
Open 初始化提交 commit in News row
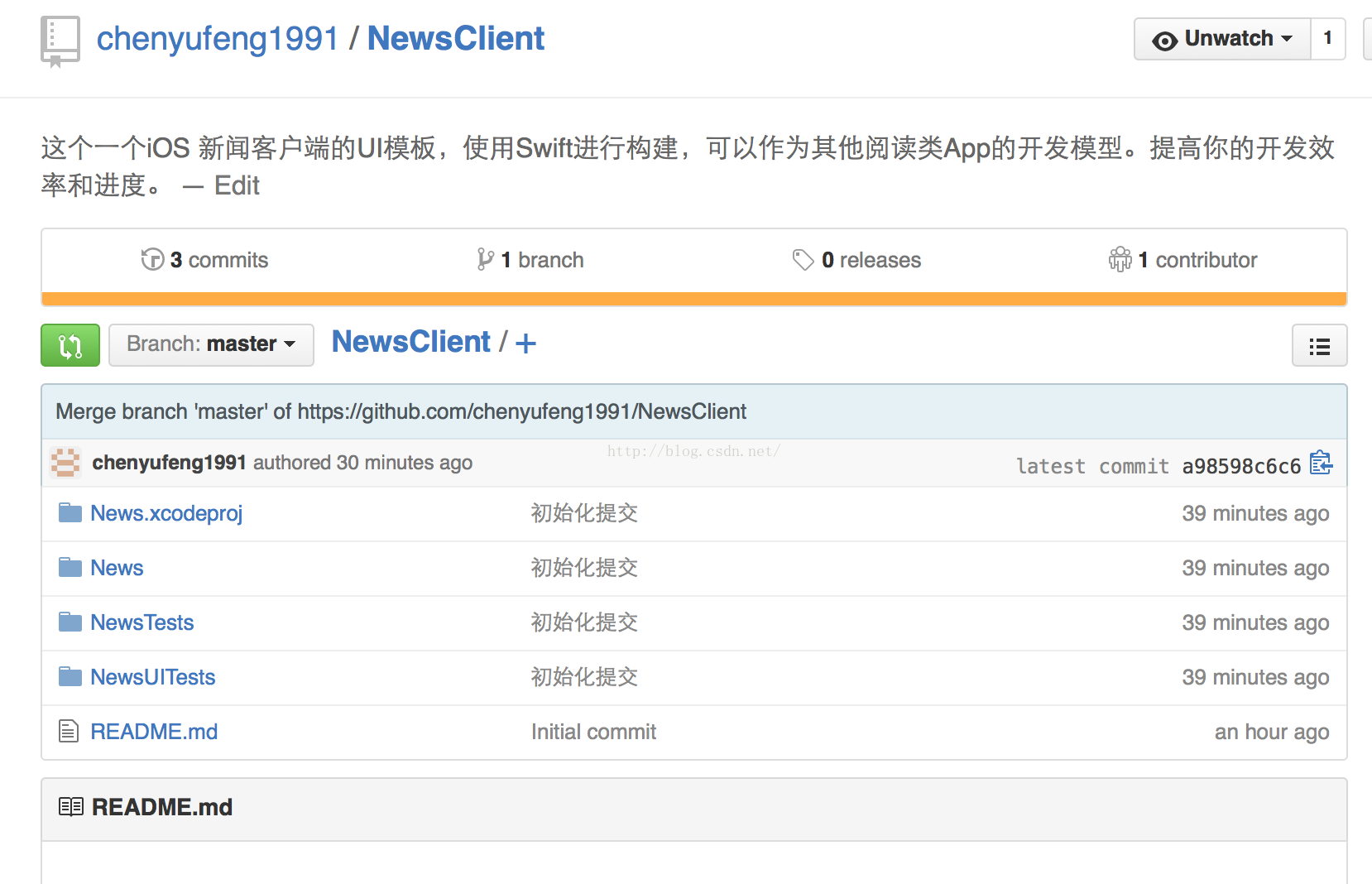(x=584, y=568)
